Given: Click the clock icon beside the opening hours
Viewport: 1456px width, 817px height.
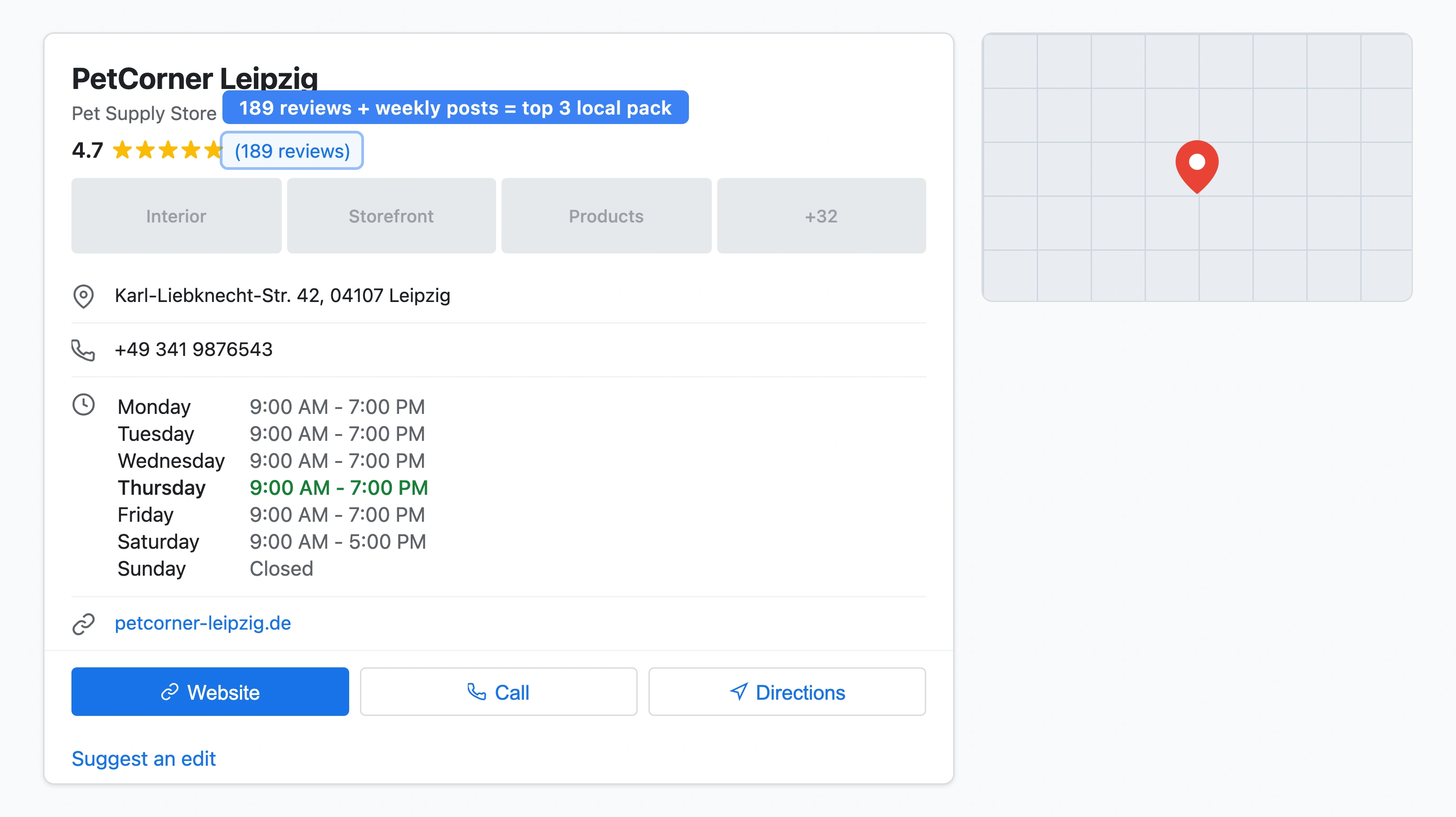Looking at the screenshot, I should click(x=83, y=405).
